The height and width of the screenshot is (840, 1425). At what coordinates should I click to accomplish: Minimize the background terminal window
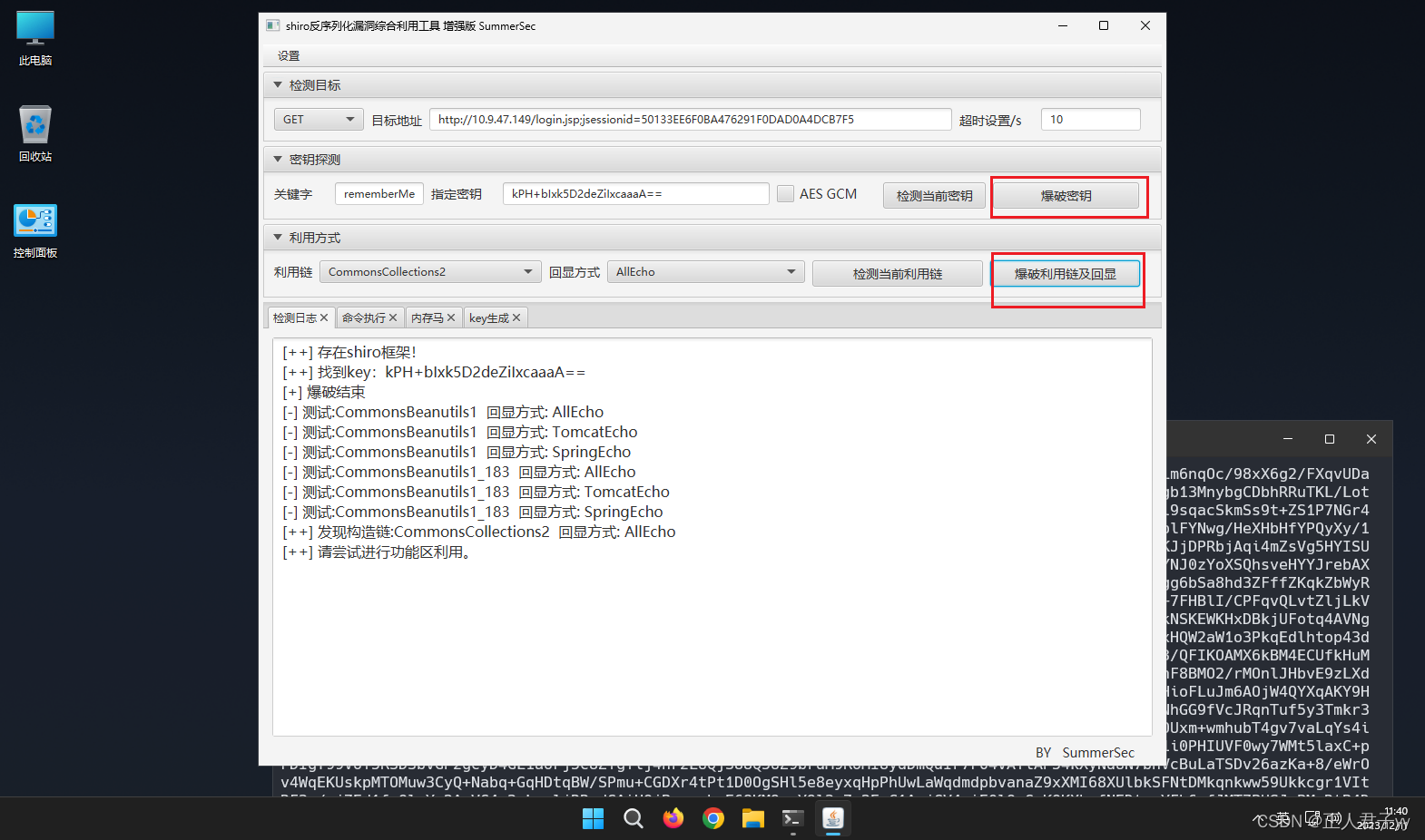[x=1288, y=439]
